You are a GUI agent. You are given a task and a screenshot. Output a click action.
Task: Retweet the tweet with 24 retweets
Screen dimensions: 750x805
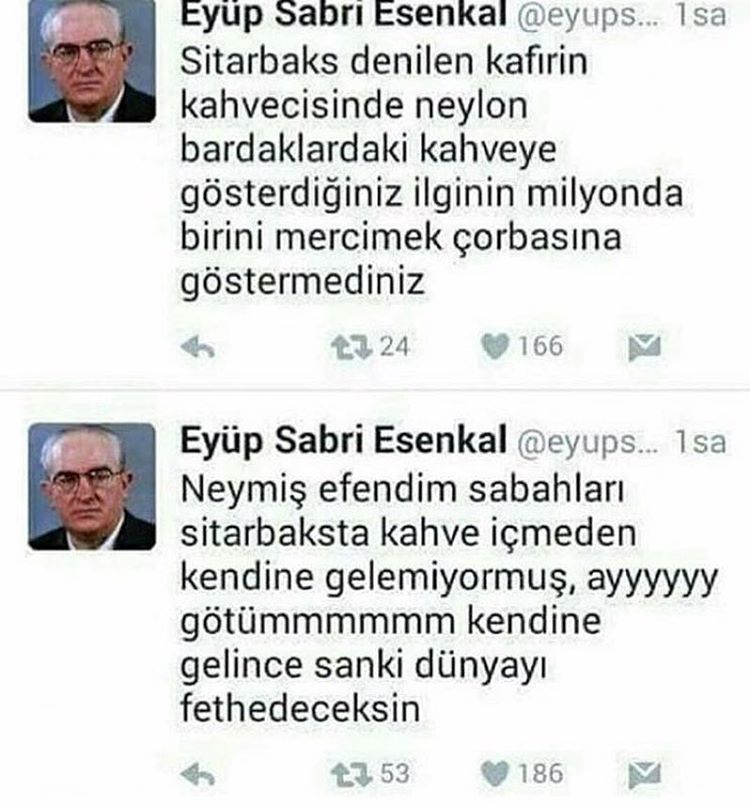(352, 347)
